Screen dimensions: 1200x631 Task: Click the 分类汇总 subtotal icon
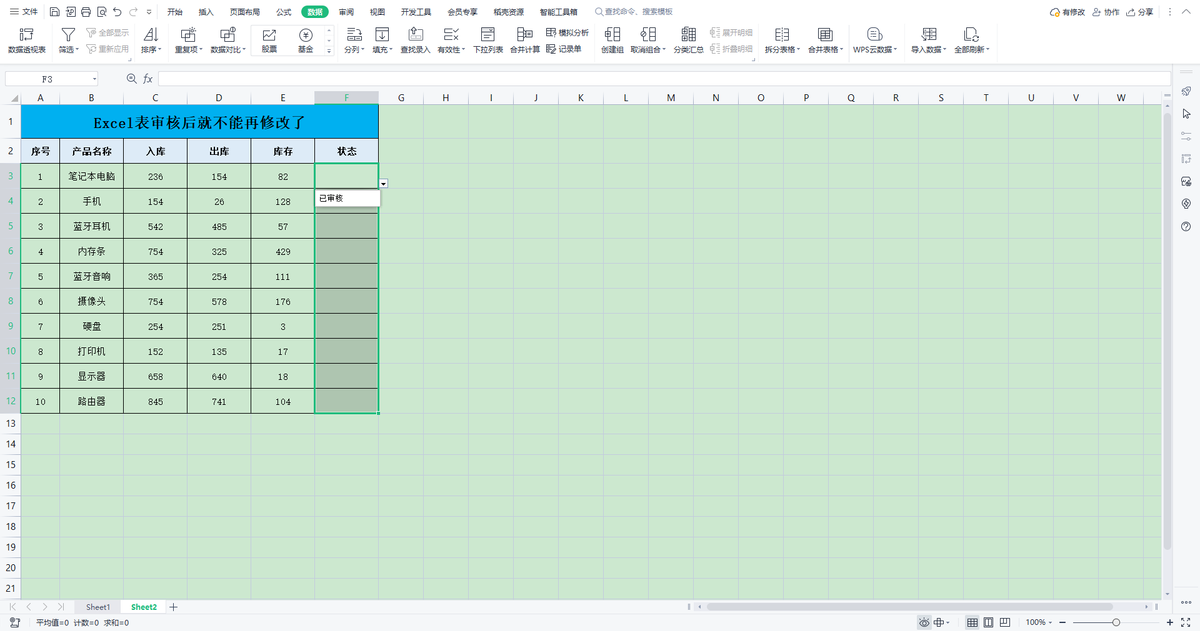(x=688, y=35)
